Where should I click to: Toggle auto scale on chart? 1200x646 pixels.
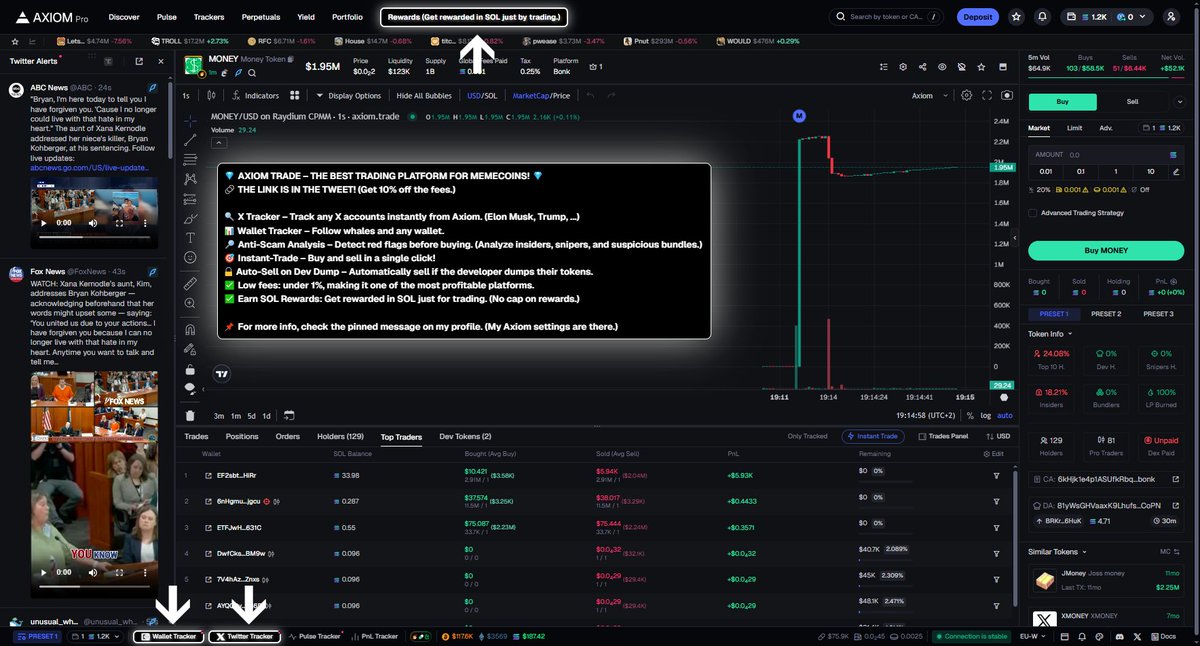pos(1004,415)
